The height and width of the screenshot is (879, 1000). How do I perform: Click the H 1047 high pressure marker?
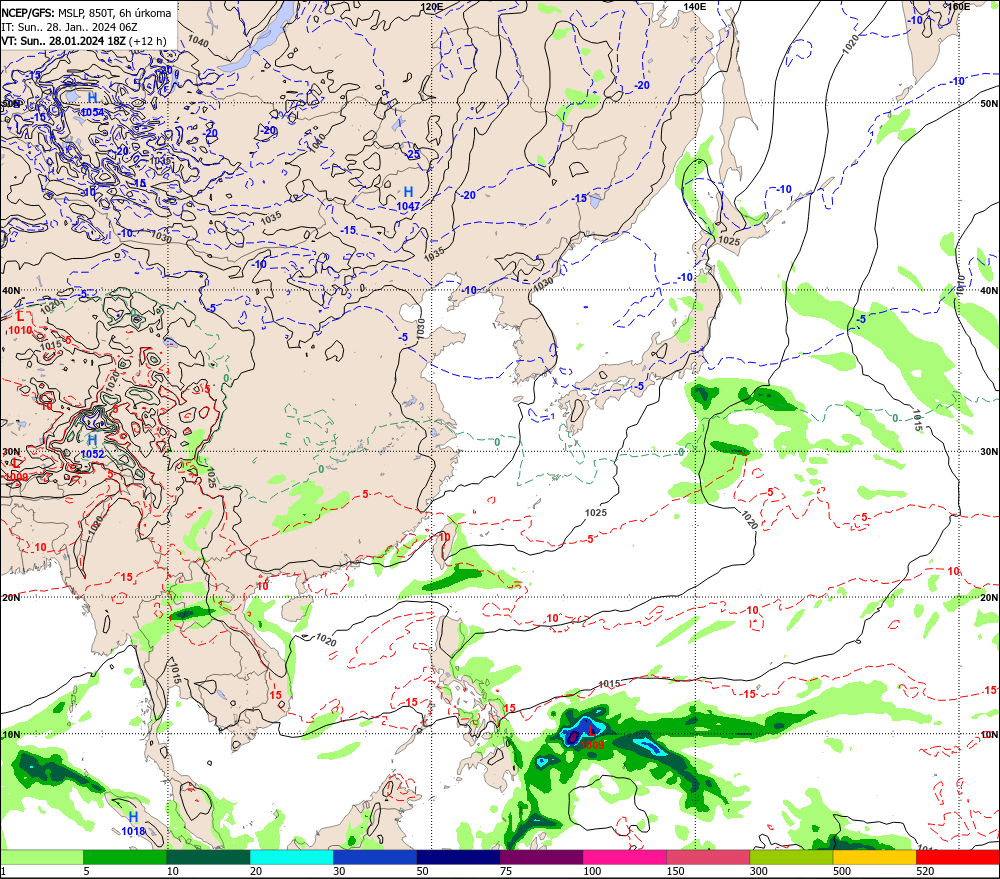tap(408, 198)
